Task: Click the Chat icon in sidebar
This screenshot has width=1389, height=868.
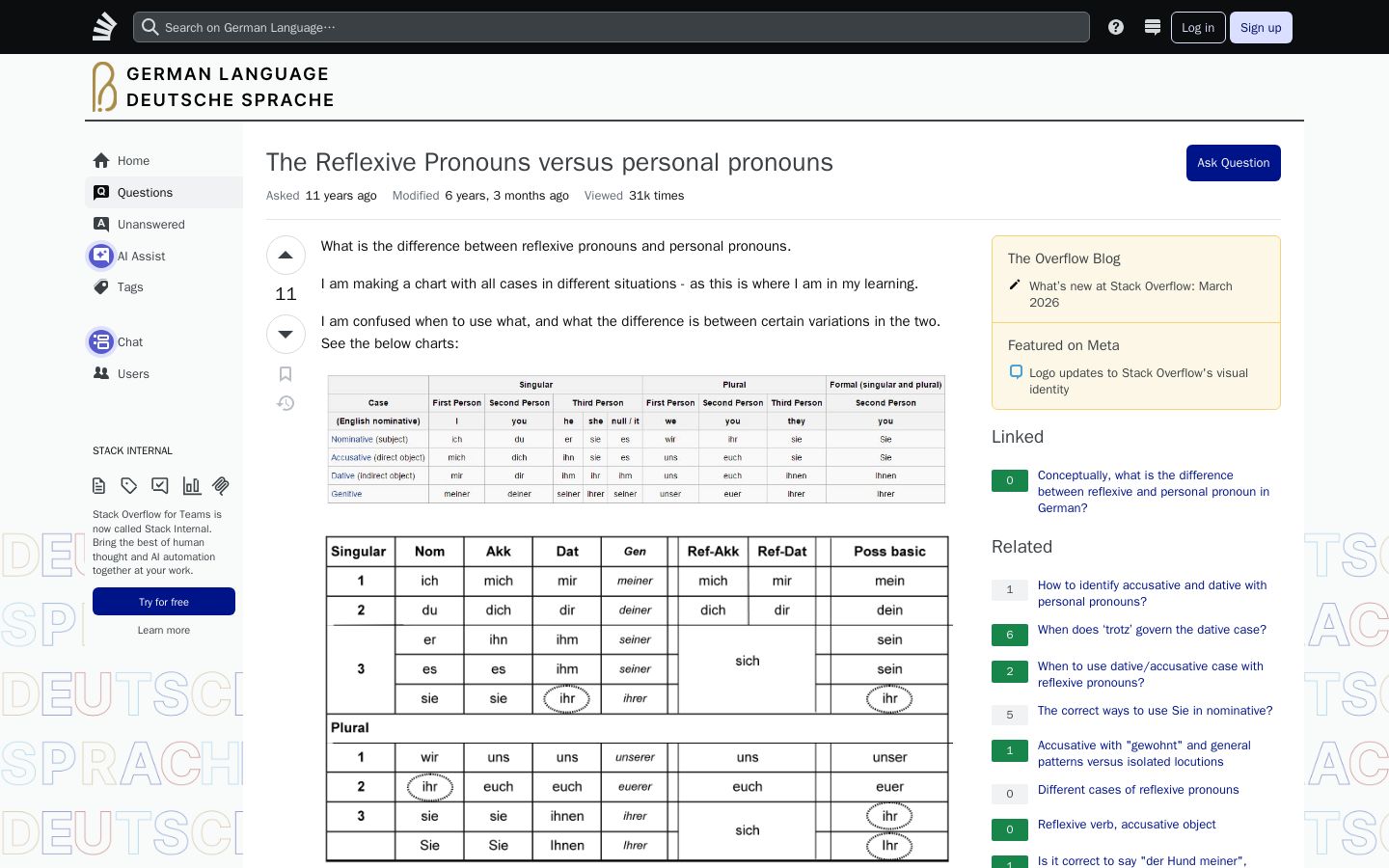Action: pyautogui.click(x=101, y=341)
